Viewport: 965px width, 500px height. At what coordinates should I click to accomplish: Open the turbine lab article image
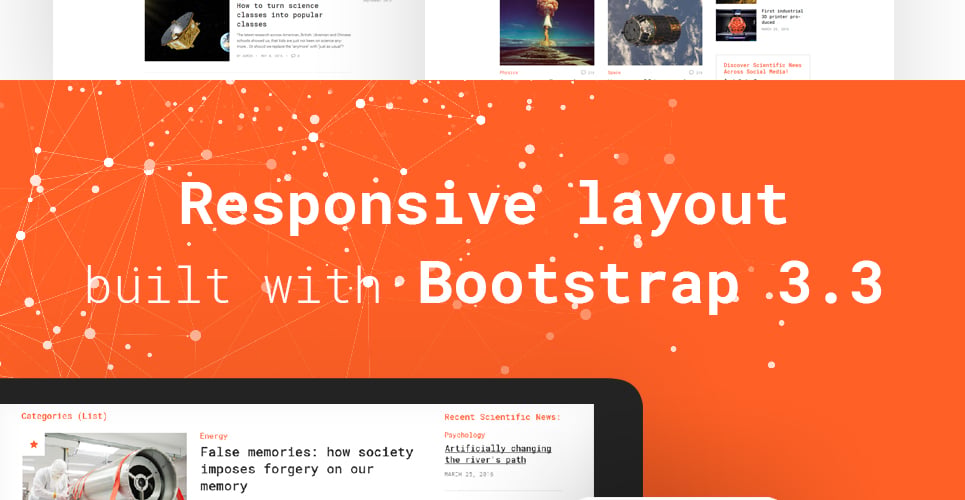[x=105, y=467]
